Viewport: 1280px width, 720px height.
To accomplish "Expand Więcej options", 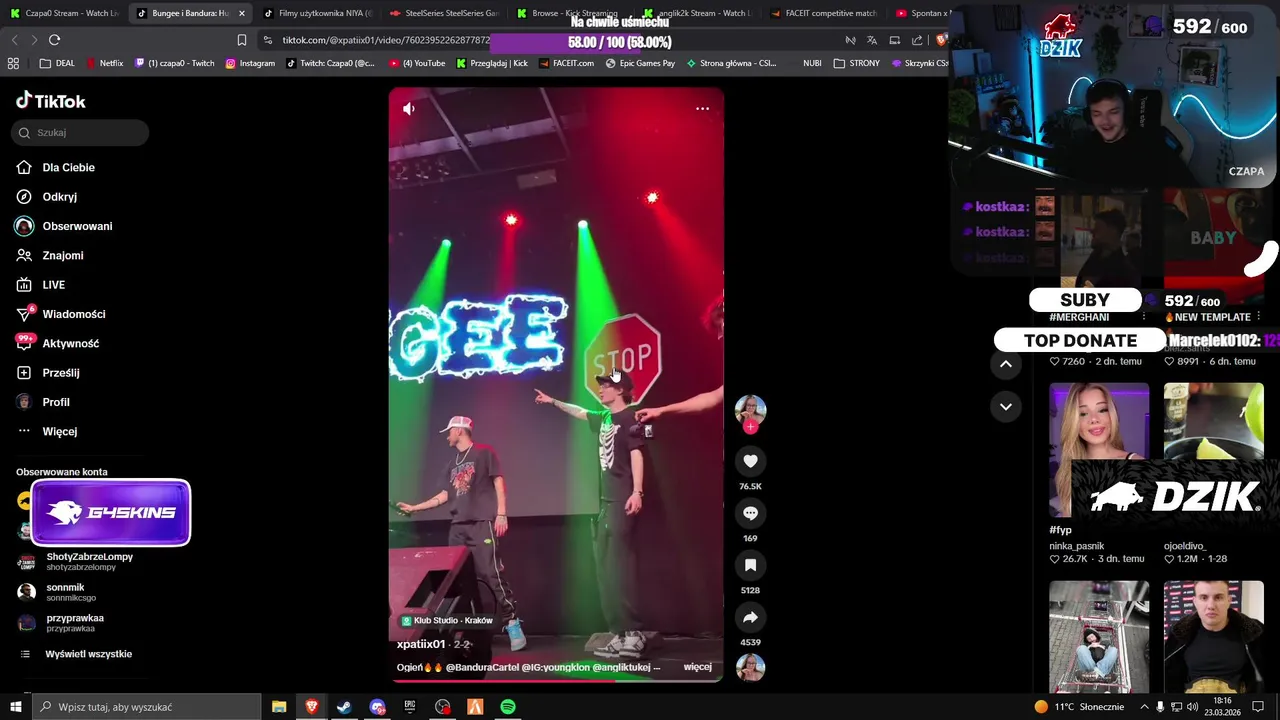I will pos(59,431).
